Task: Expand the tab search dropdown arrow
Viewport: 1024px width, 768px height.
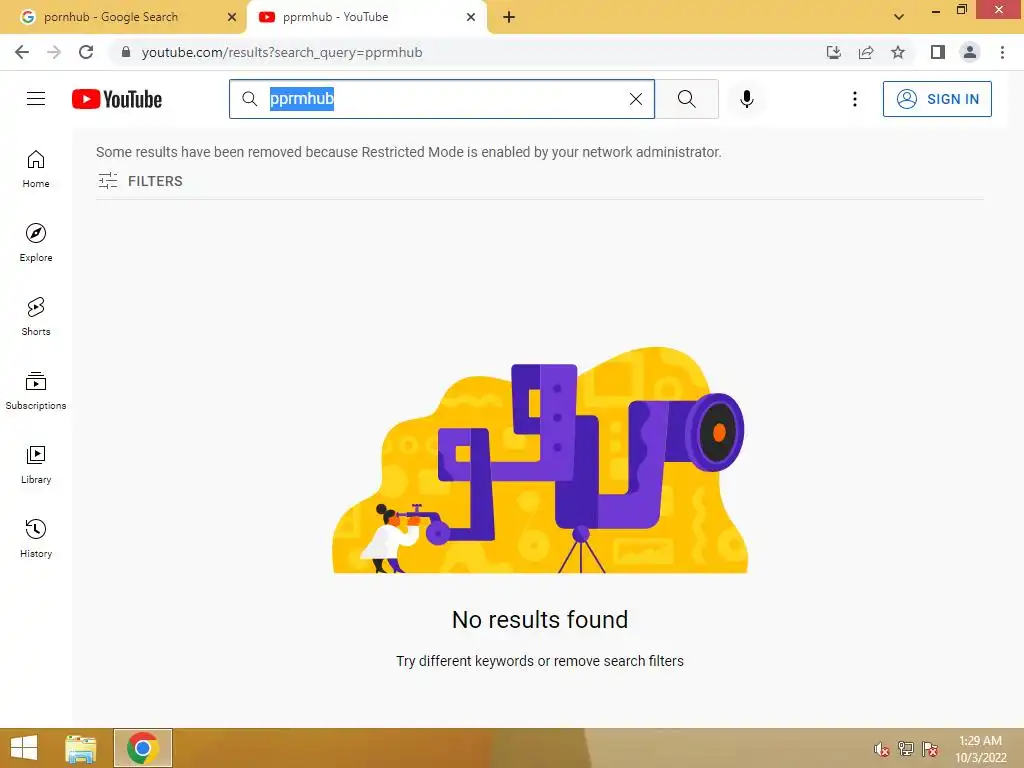Action: click(x=899, y=17)
